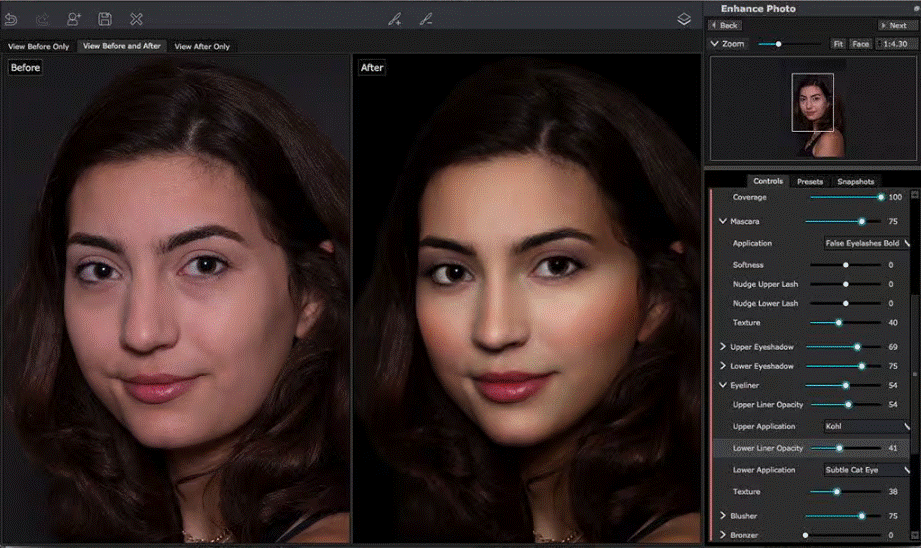The image size is (921, 548).
Task: Open the Mascara Application dropdown (False Eyelashes Bold)
Action: 866,243
